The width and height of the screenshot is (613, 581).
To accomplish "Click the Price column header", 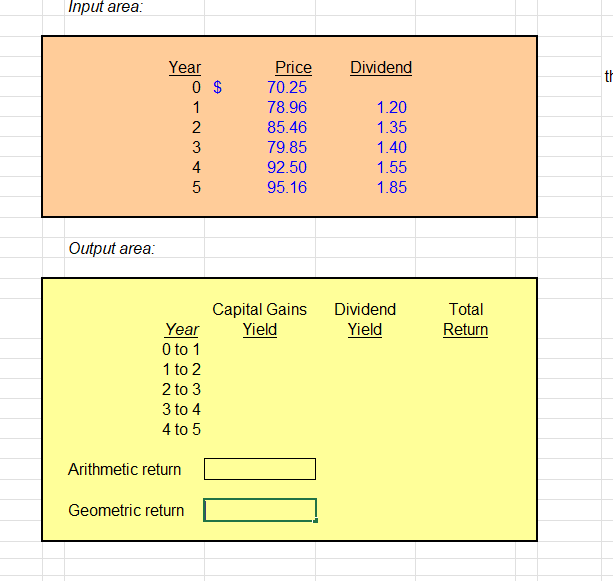I will pyautogui.click(x=293, y=67).
